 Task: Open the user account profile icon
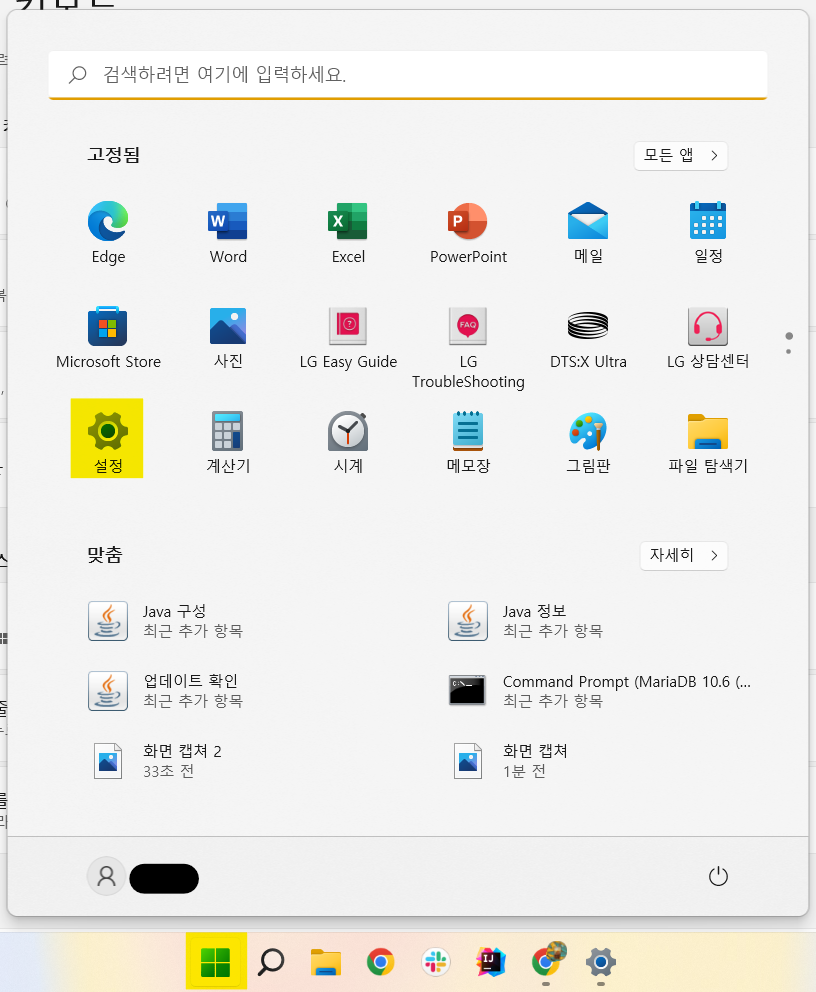(x=106, y=876)
